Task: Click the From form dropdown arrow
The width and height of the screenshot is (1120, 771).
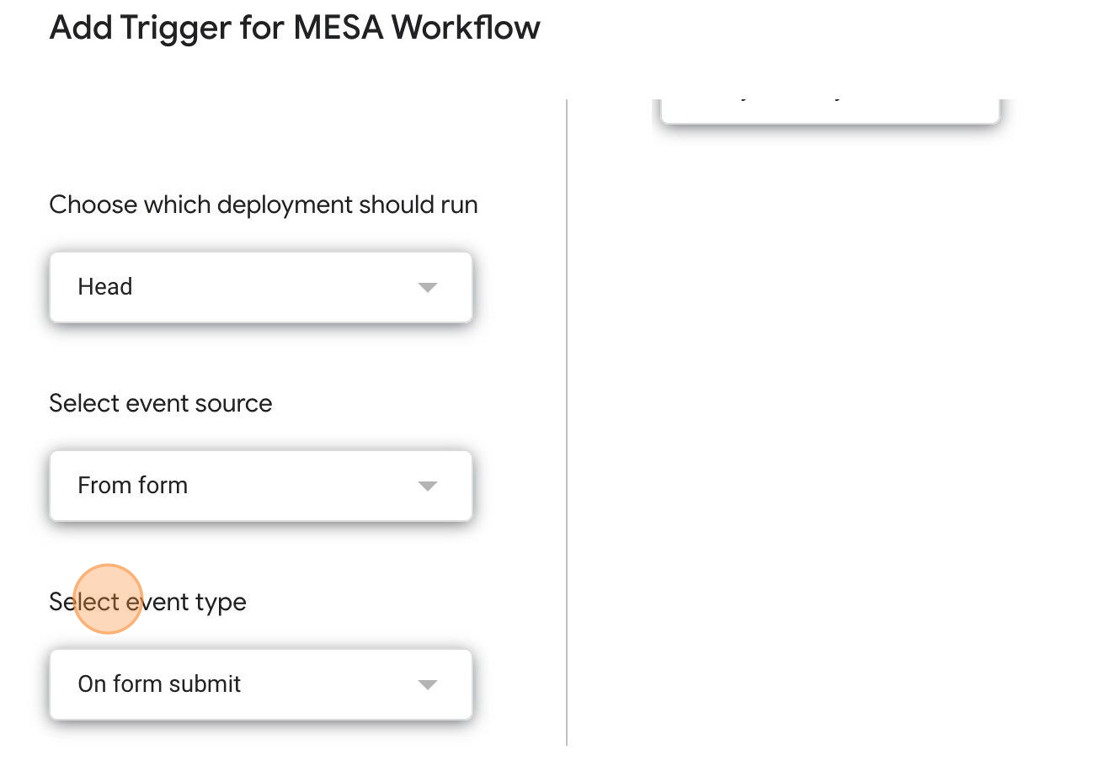Action: [427, 486]
